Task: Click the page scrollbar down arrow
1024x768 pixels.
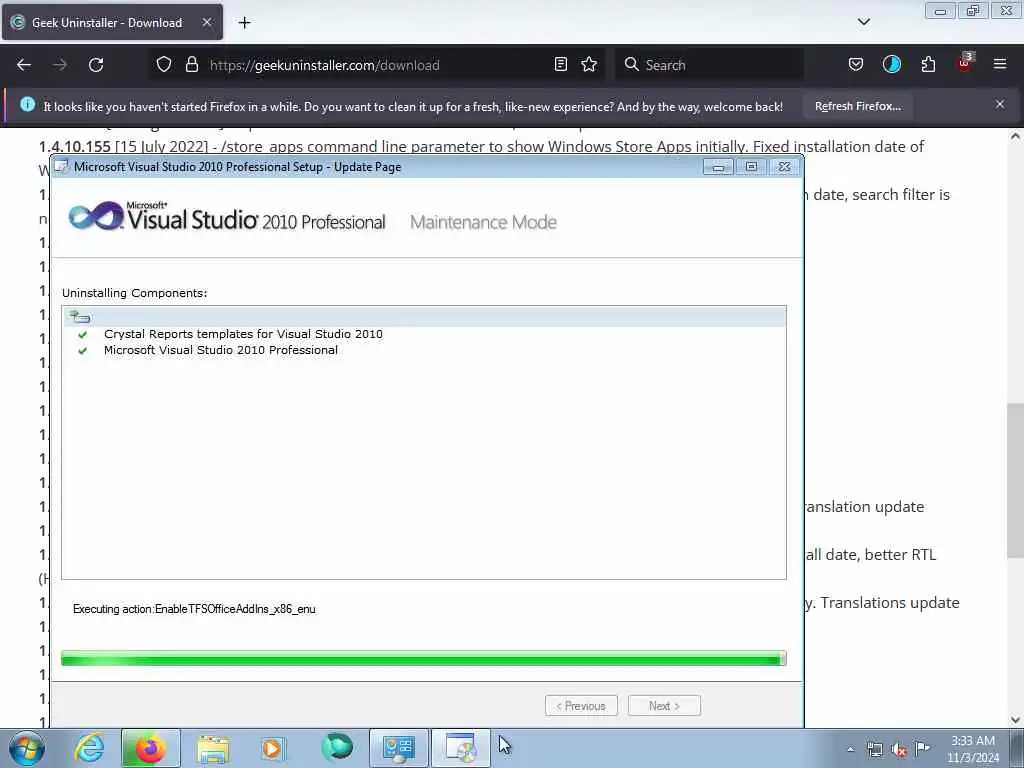Action: coord(1015,720)
